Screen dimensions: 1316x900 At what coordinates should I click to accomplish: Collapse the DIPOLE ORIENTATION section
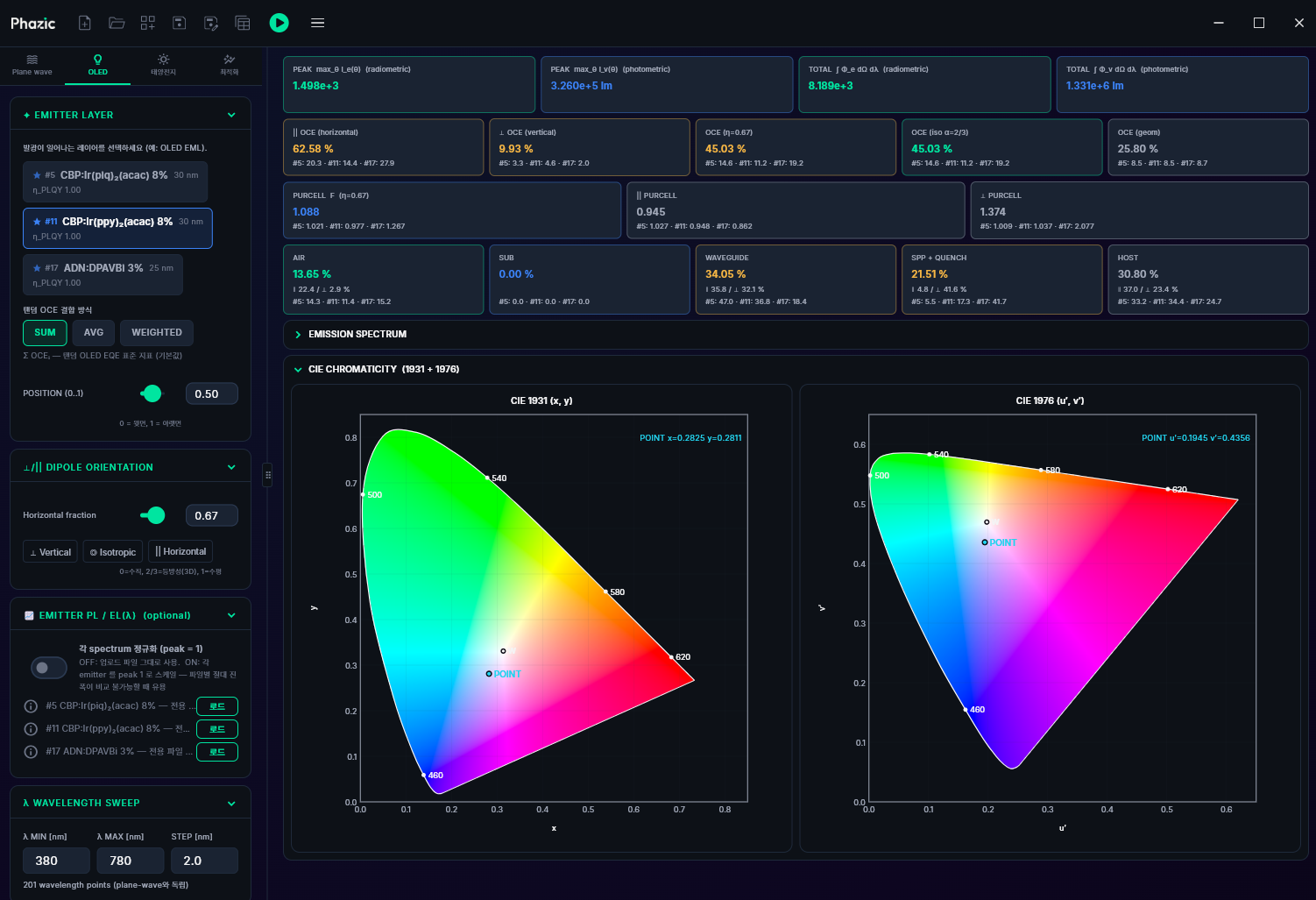[231, 467]
